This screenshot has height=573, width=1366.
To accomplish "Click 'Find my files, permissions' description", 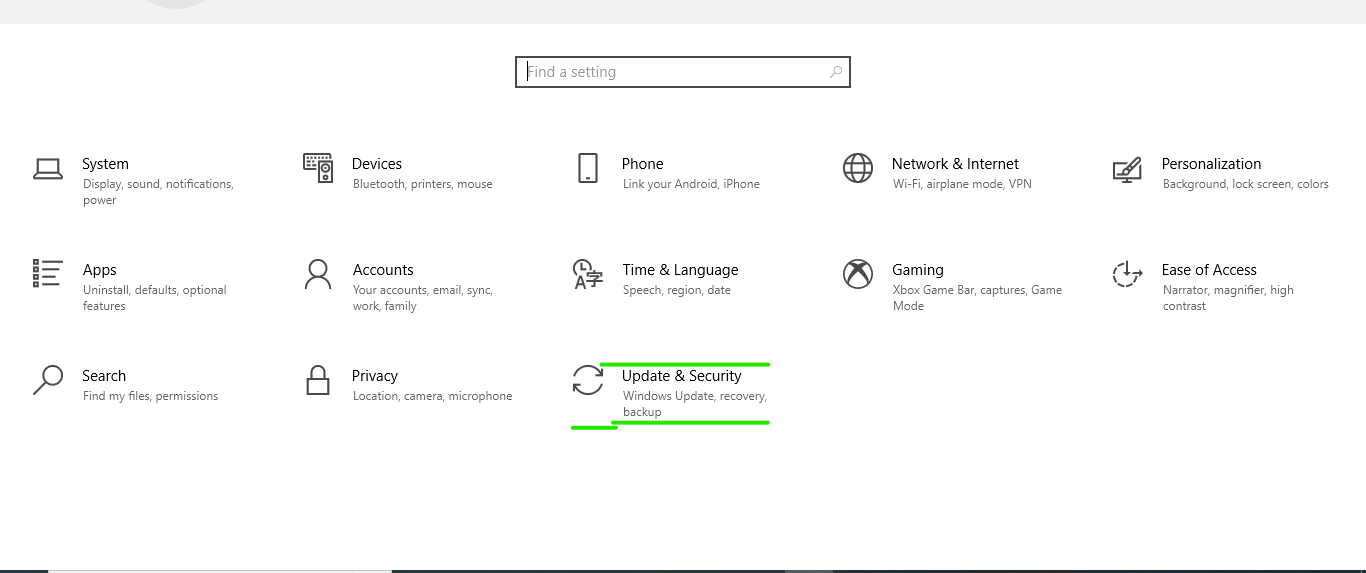I will pyautogui.click(x=150, y=396).
